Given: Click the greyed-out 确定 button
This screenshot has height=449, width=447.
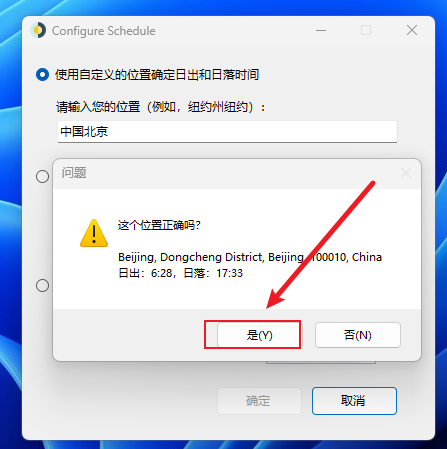Looking at the screenshot, I should pos(259,401).
